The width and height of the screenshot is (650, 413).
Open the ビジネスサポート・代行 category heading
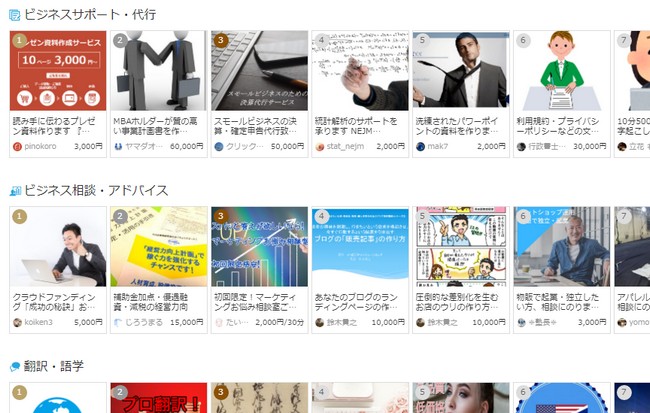(x=90, y=15)
